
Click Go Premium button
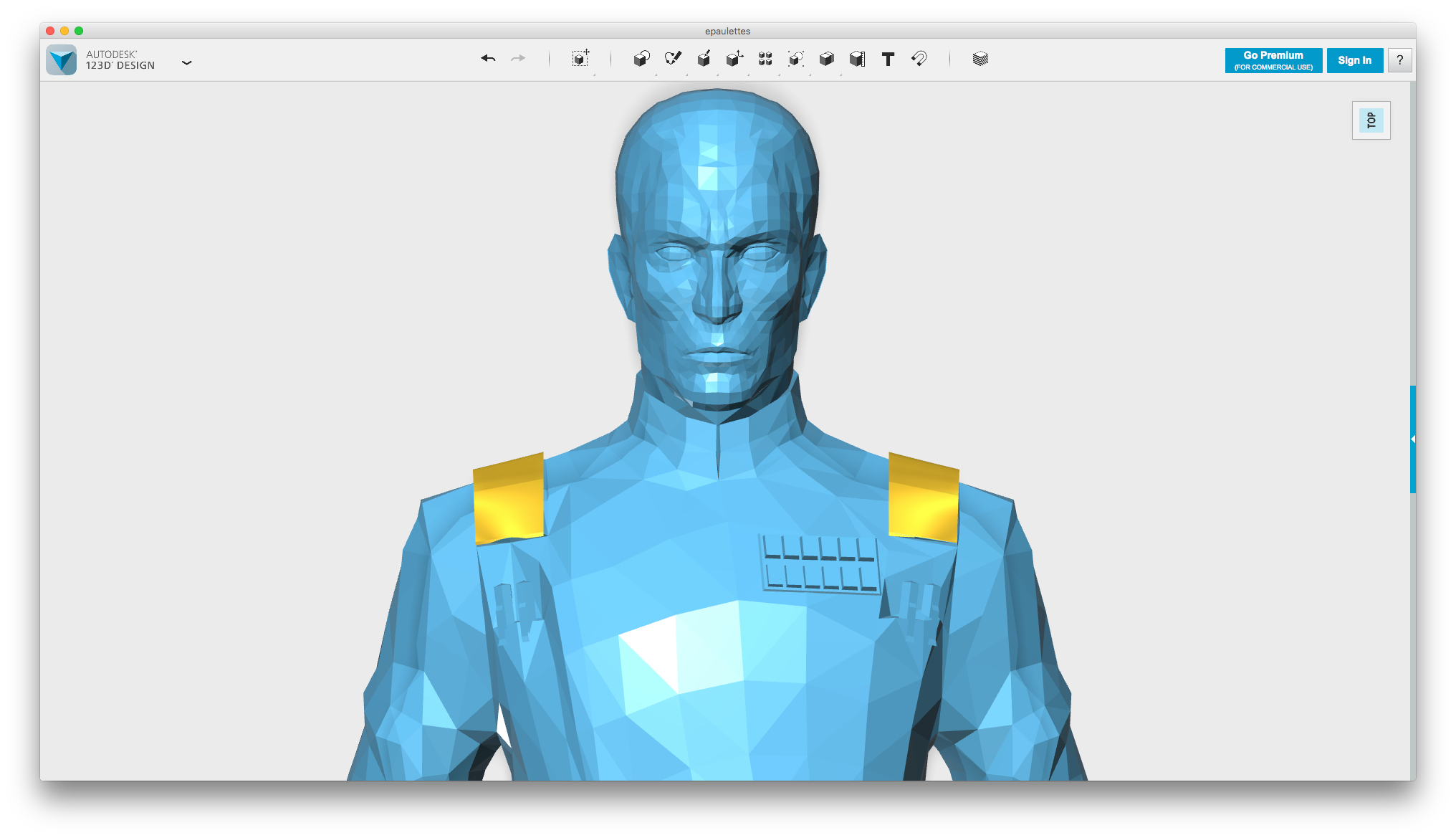click(x=1273, y=60)
